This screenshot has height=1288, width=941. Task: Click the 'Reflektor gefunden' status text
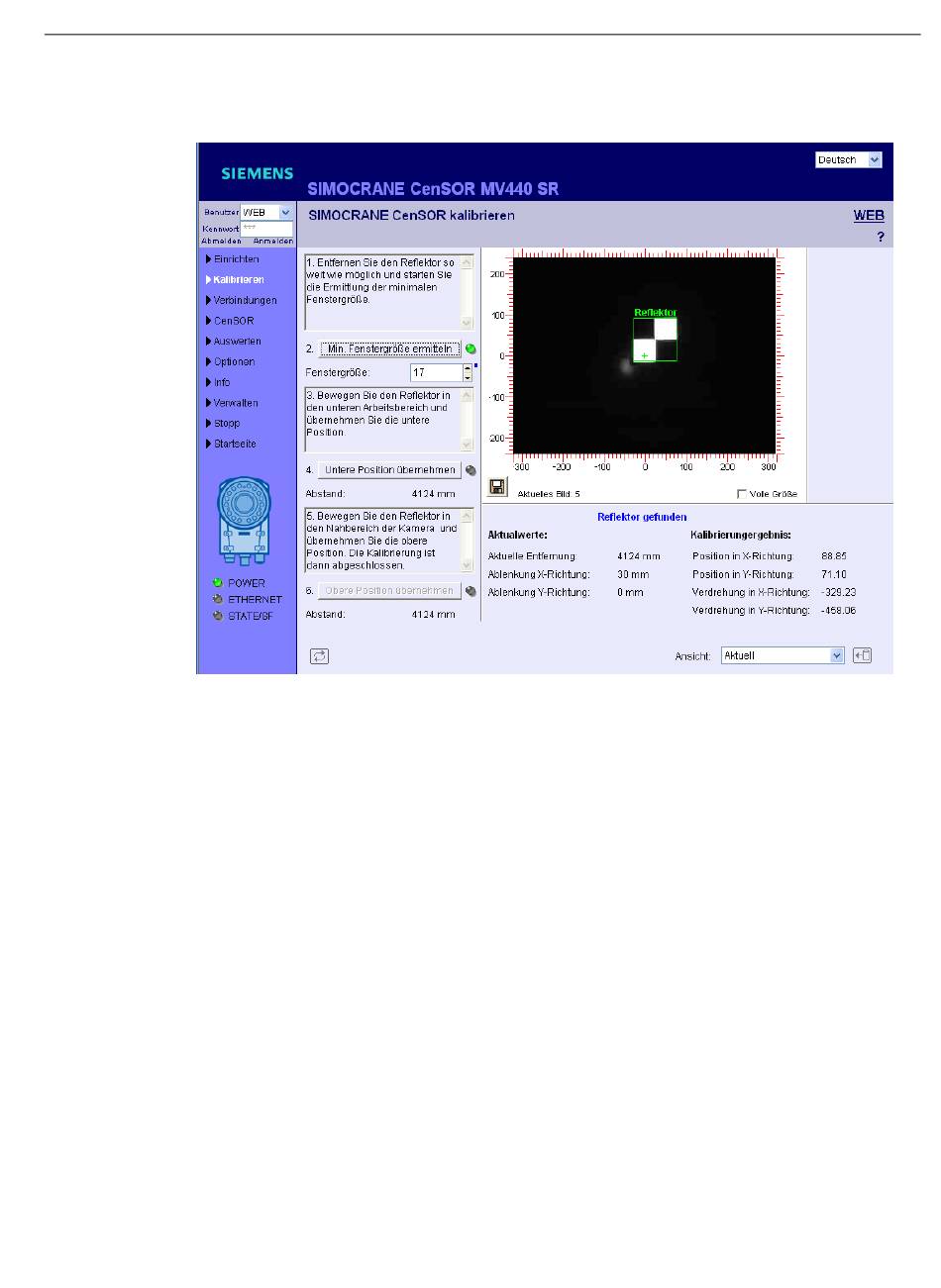[642, 517]
